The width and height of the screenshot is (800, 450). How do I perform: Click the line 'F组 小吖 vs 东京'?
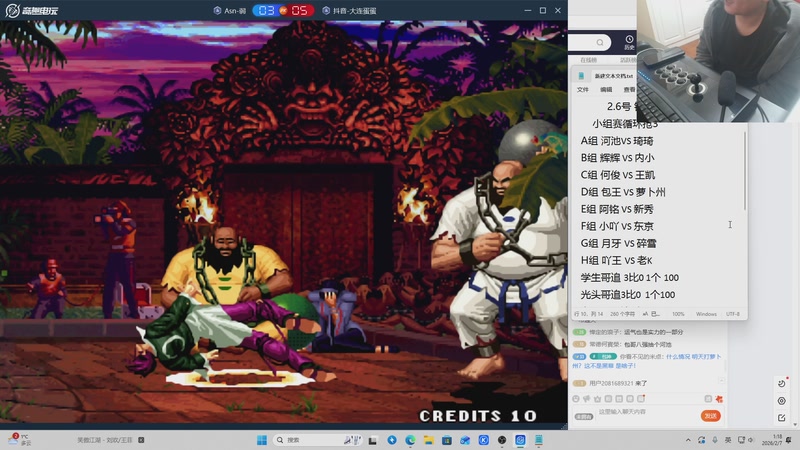[x=617, y=226]
